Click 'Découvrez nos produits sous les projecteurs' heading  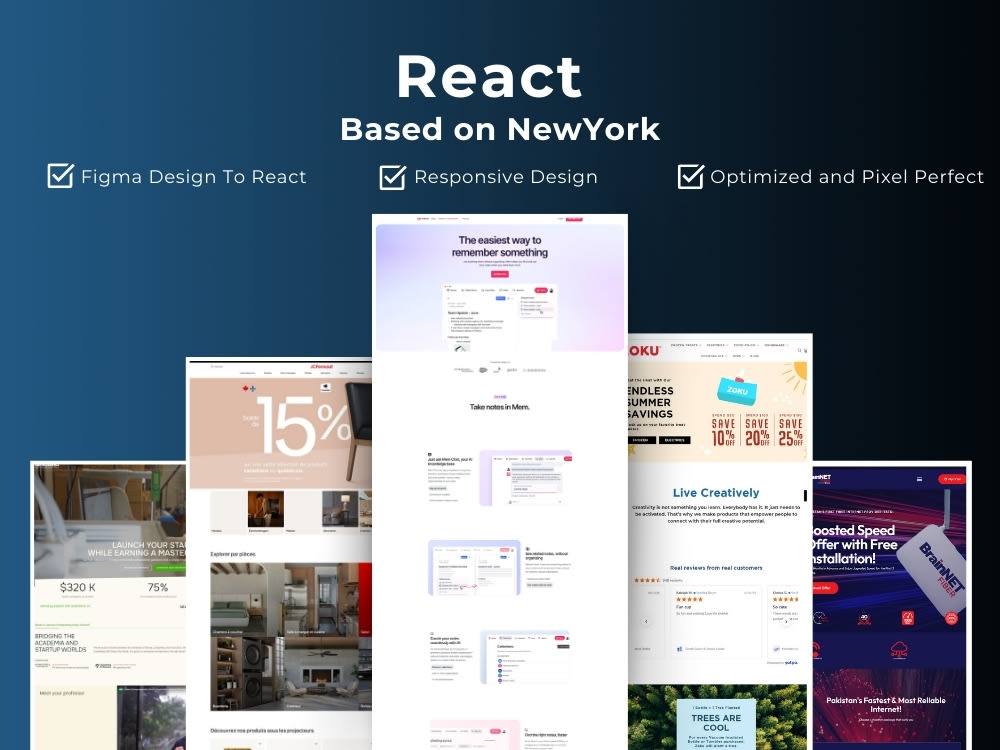262,730
